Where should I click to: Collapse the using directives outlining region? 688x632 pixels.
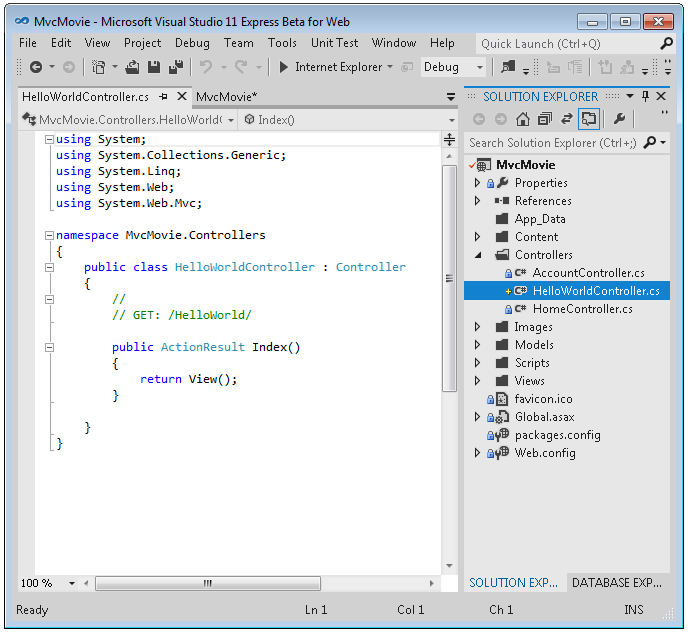point(49,140)
